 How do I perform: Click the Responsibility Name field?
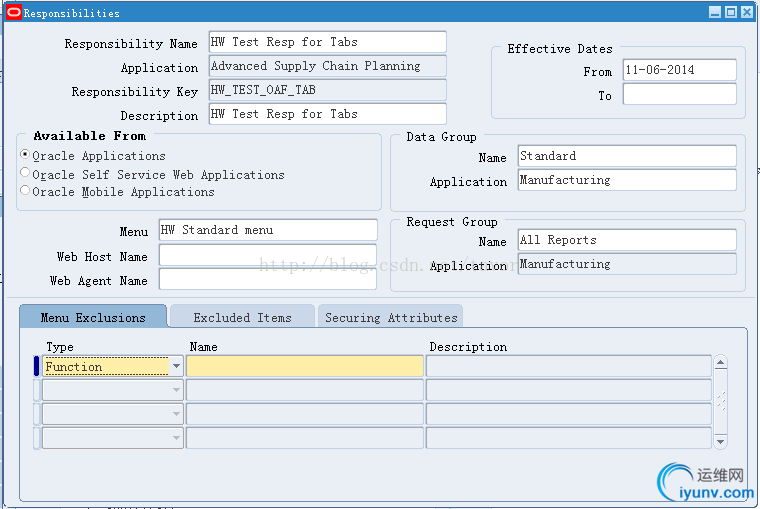328,42
